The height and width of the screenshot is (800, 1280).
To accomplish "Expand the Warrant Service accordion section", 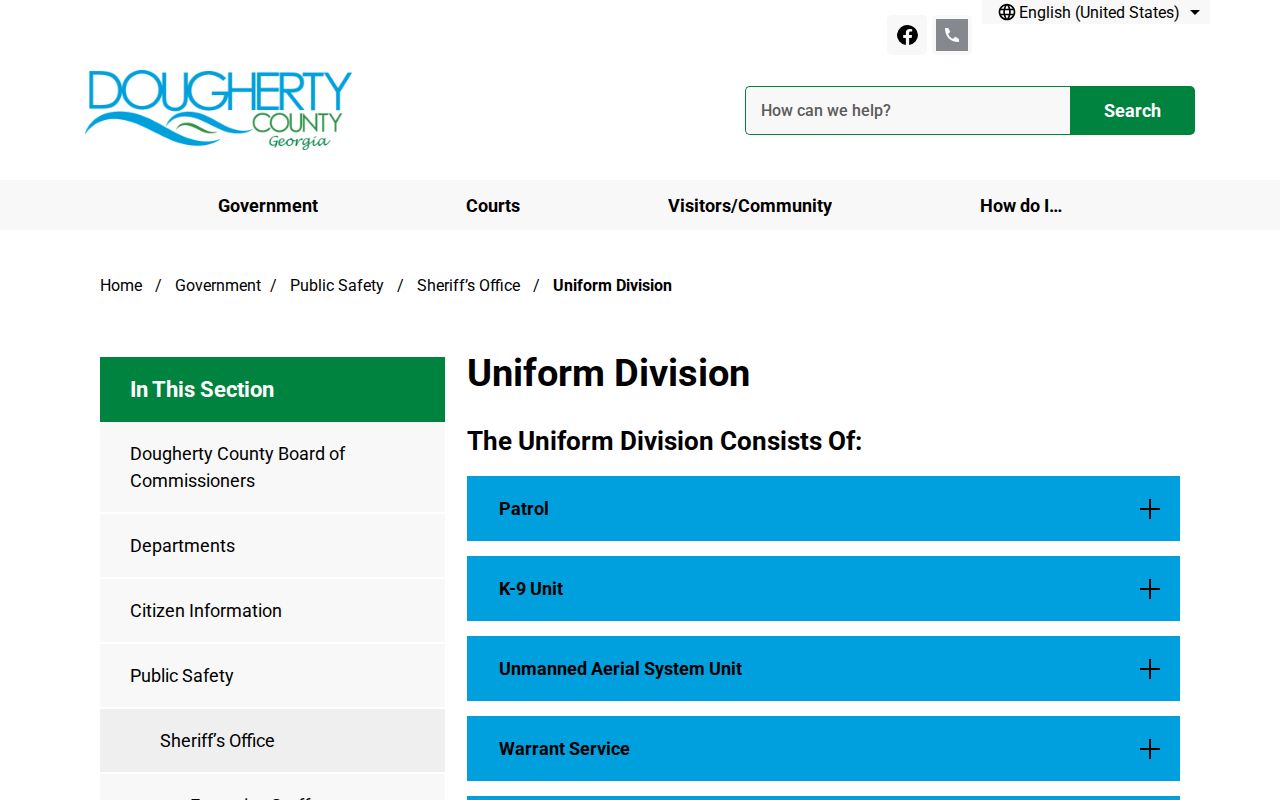I will coord(823,749).
